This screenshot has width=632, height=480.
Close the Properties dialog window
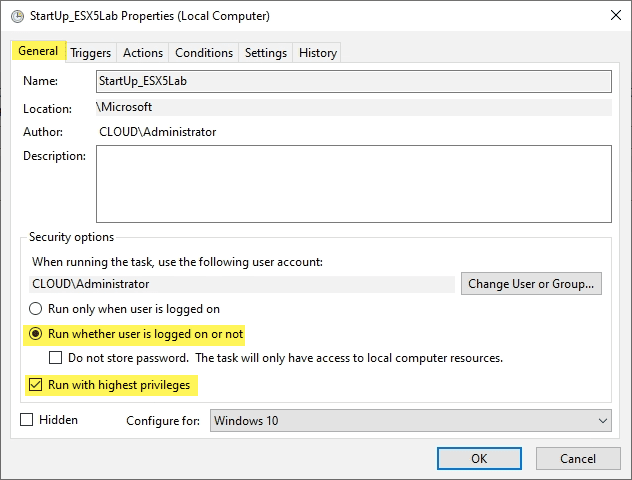608,16
